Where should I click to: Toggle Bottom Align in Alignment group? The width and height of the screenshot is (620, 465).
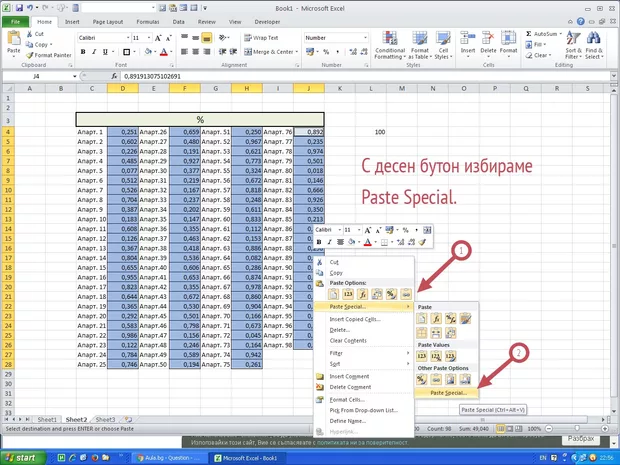(x=206, y=38)
